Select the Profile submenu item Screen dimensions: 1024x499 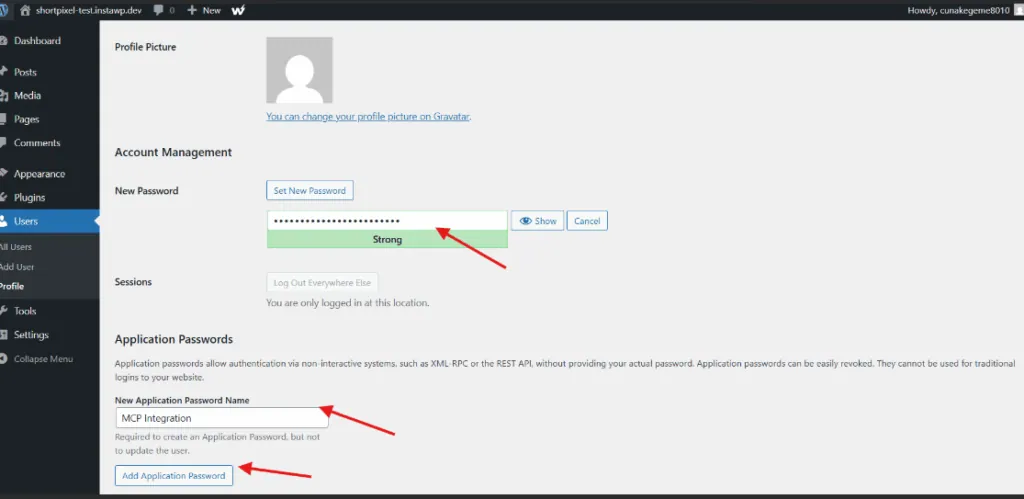(x=12, y=286)
